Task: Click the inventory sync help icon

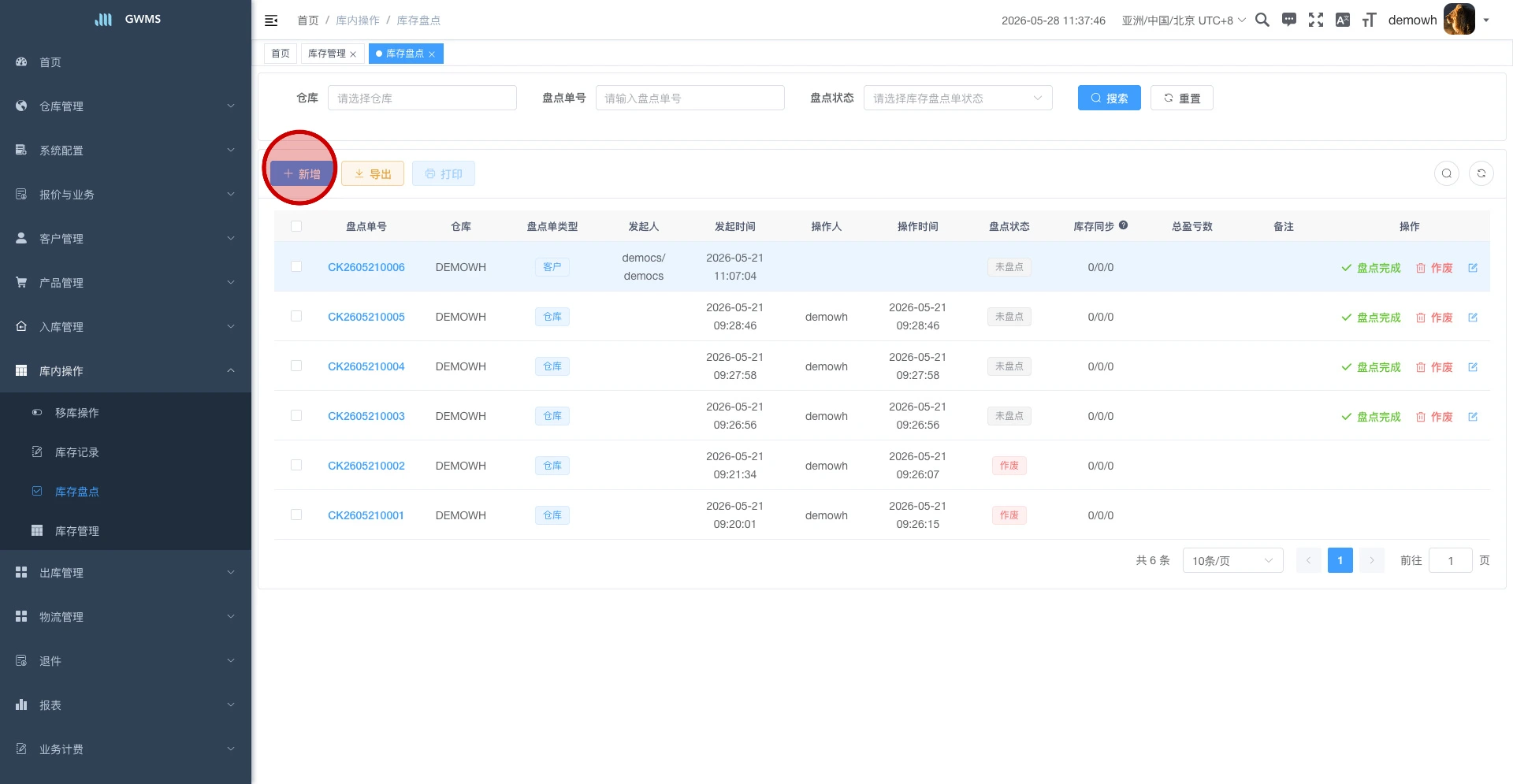Action: coord(1123,225)
